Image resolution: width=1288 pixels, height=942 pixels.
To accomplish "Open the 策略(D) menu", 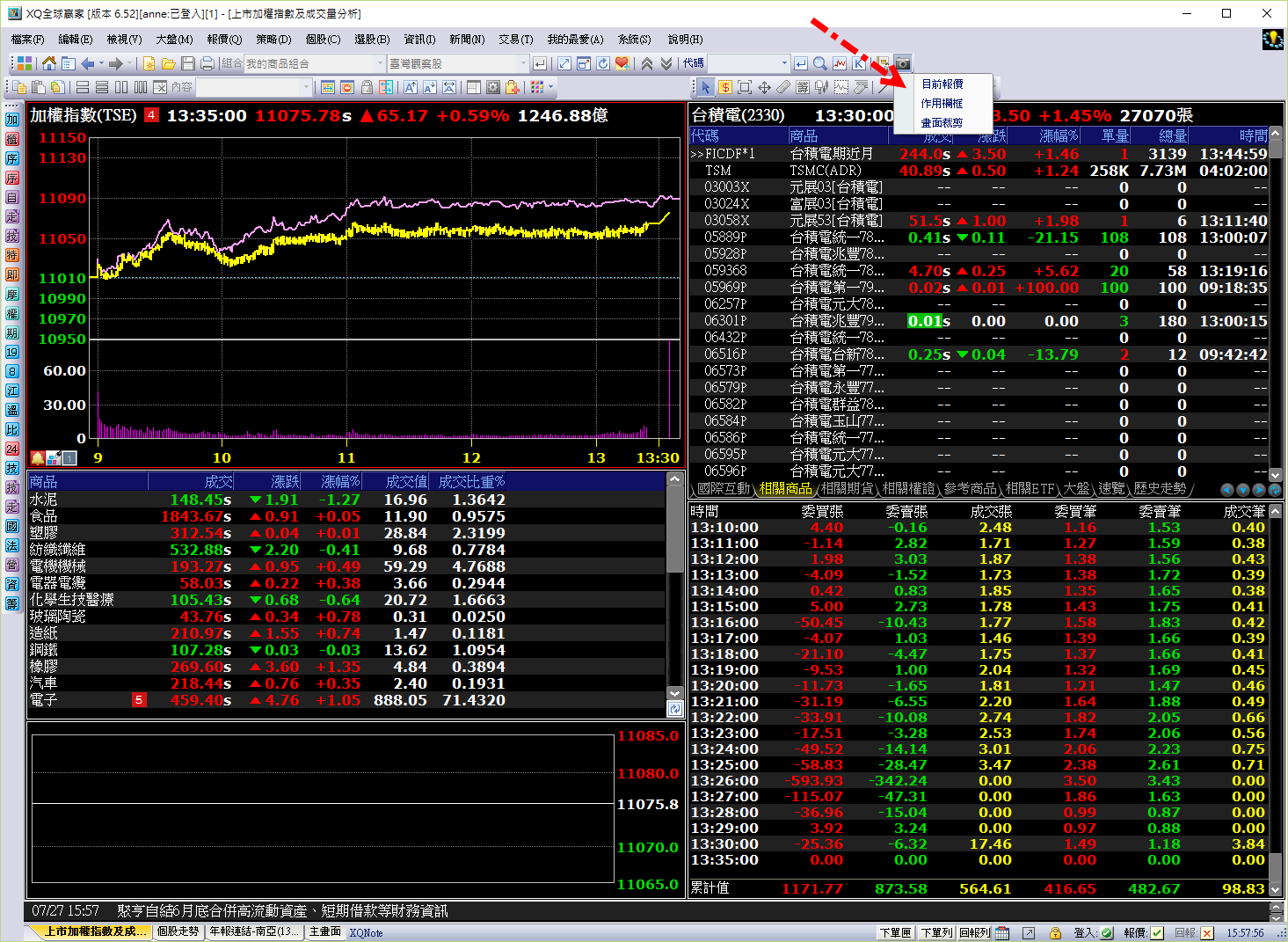I will 273,39.
